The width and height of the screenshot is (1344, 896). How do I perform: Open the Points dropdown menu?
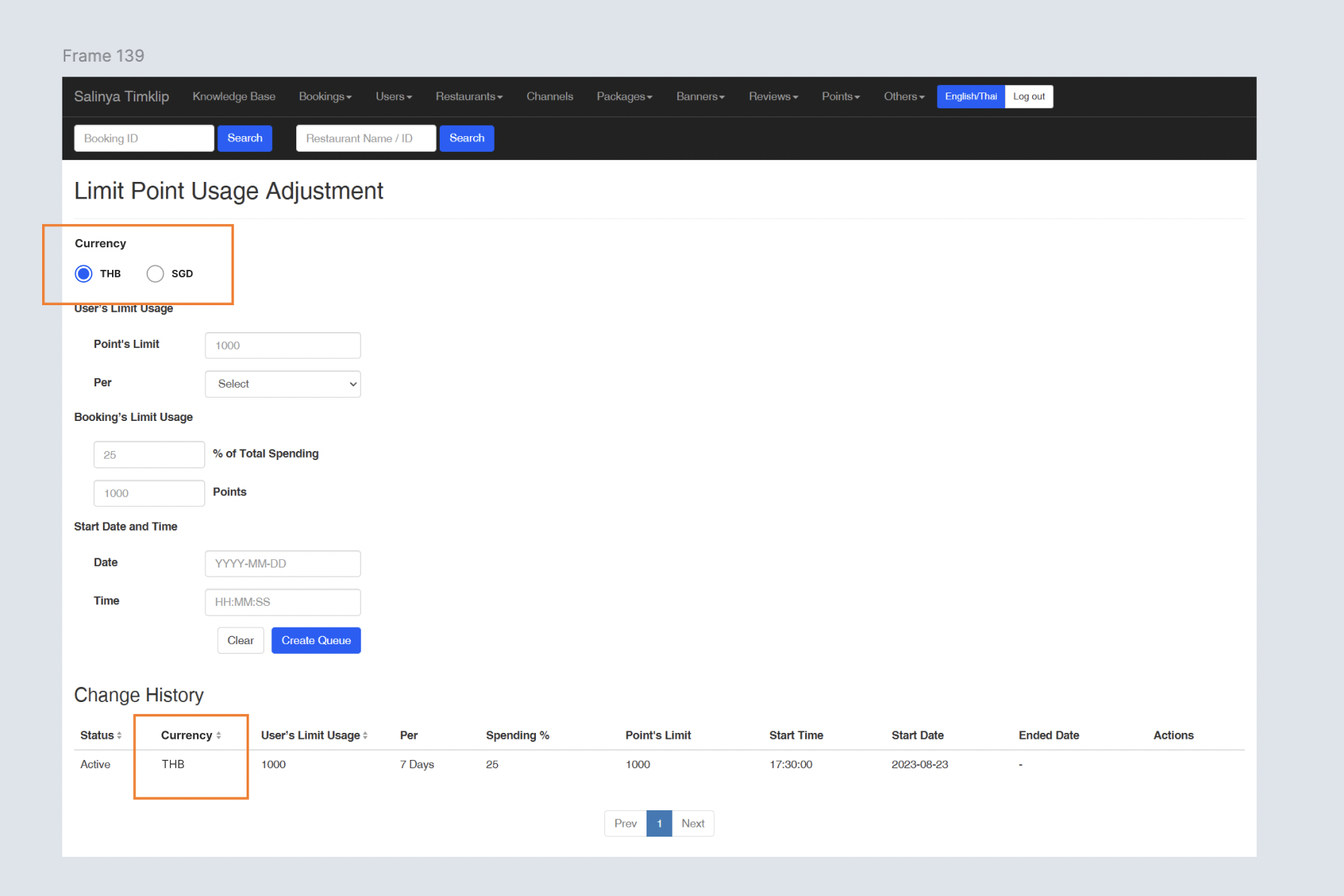pyautogui.click(x=840, y=96)
